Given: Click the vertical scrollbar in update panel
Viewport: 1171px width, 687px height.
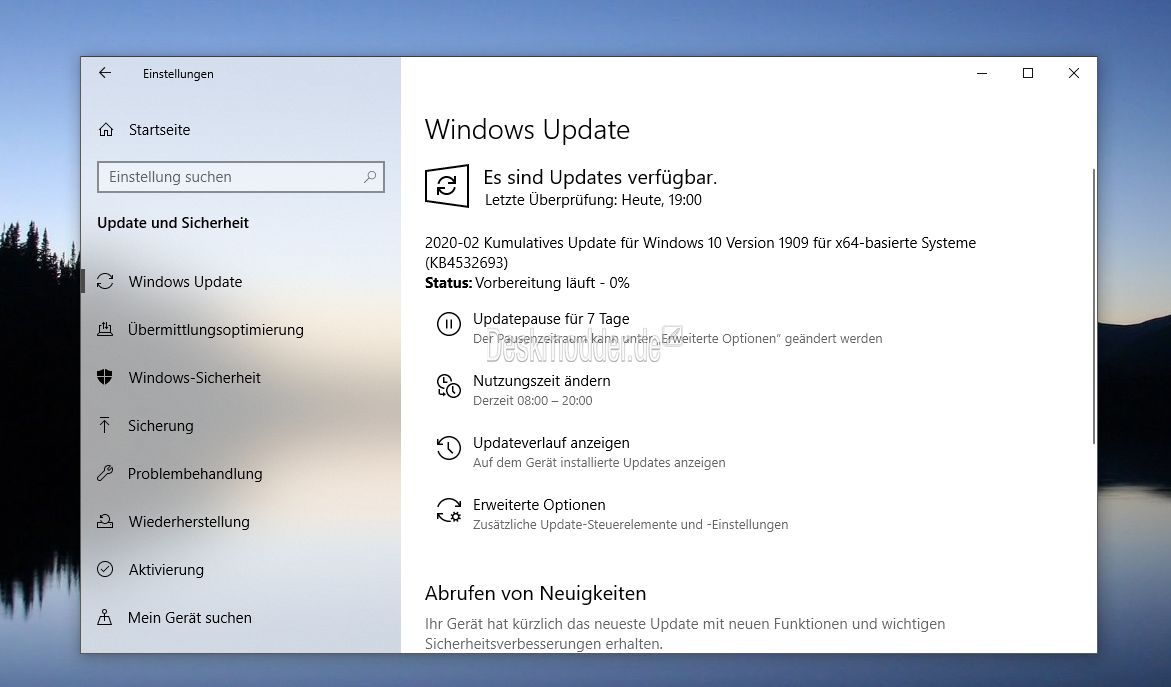Looking at the screenshot, I should [x=1094, y=300].
